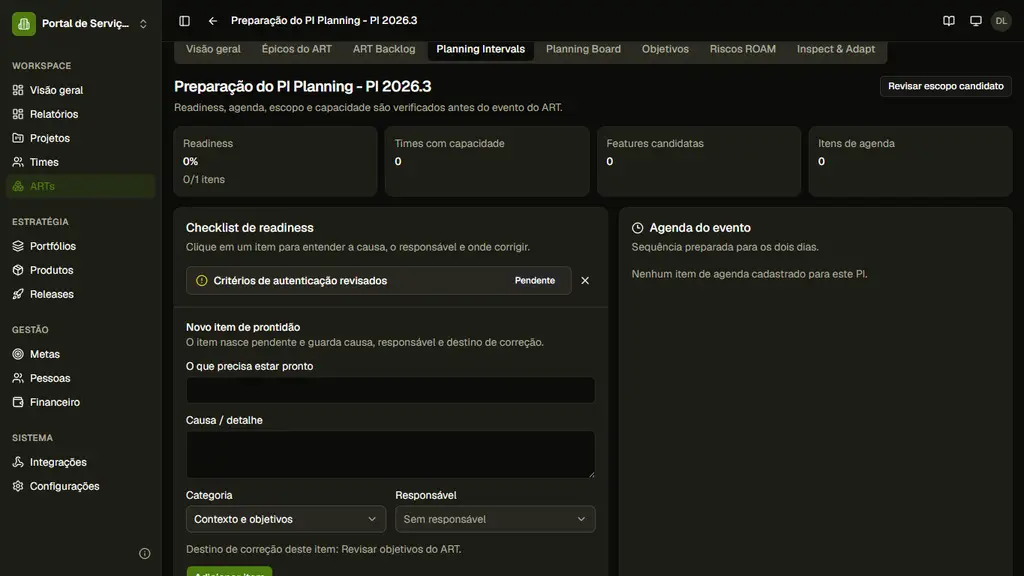
Task: Click the pending warning icon on checklist item
Action: [202, 281]
